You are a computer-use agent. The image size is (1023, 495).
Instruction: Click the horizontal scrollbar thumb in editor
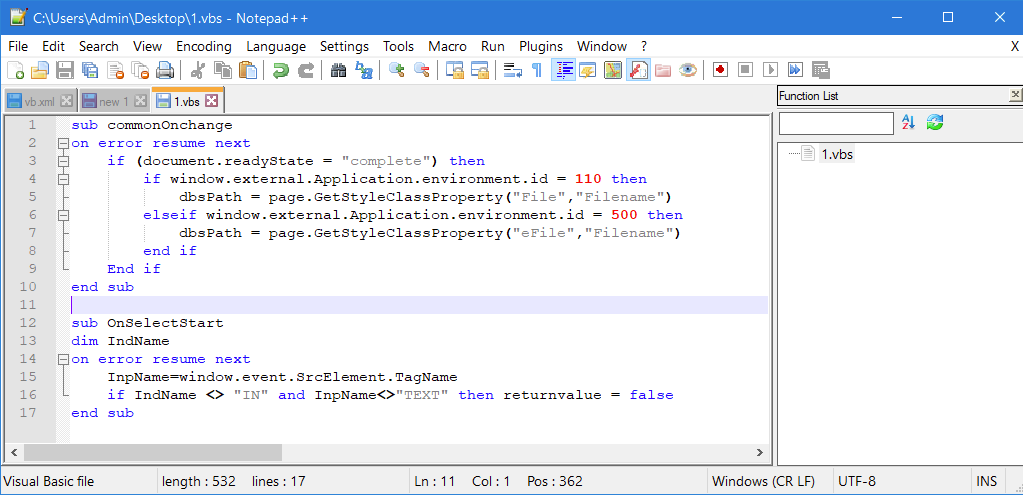point(153,452)
